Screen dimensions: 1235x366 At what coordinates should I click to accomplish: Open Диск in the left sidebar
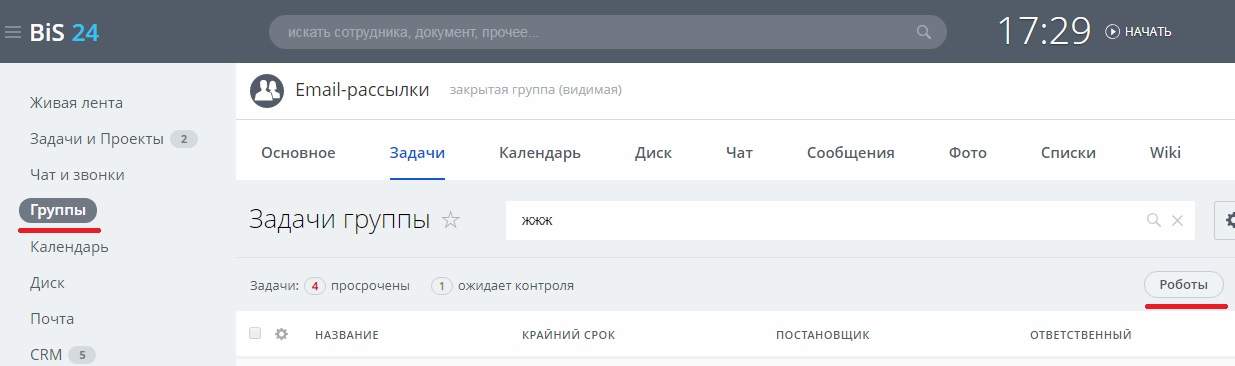pyautogui.click(x=46, y=283)
